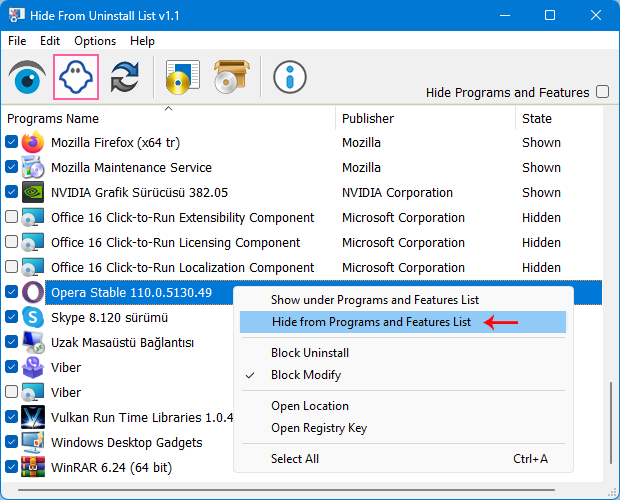Click the WinRAR program icon
The width and height of the screenshot is (620, 500).
pos(34,468)
